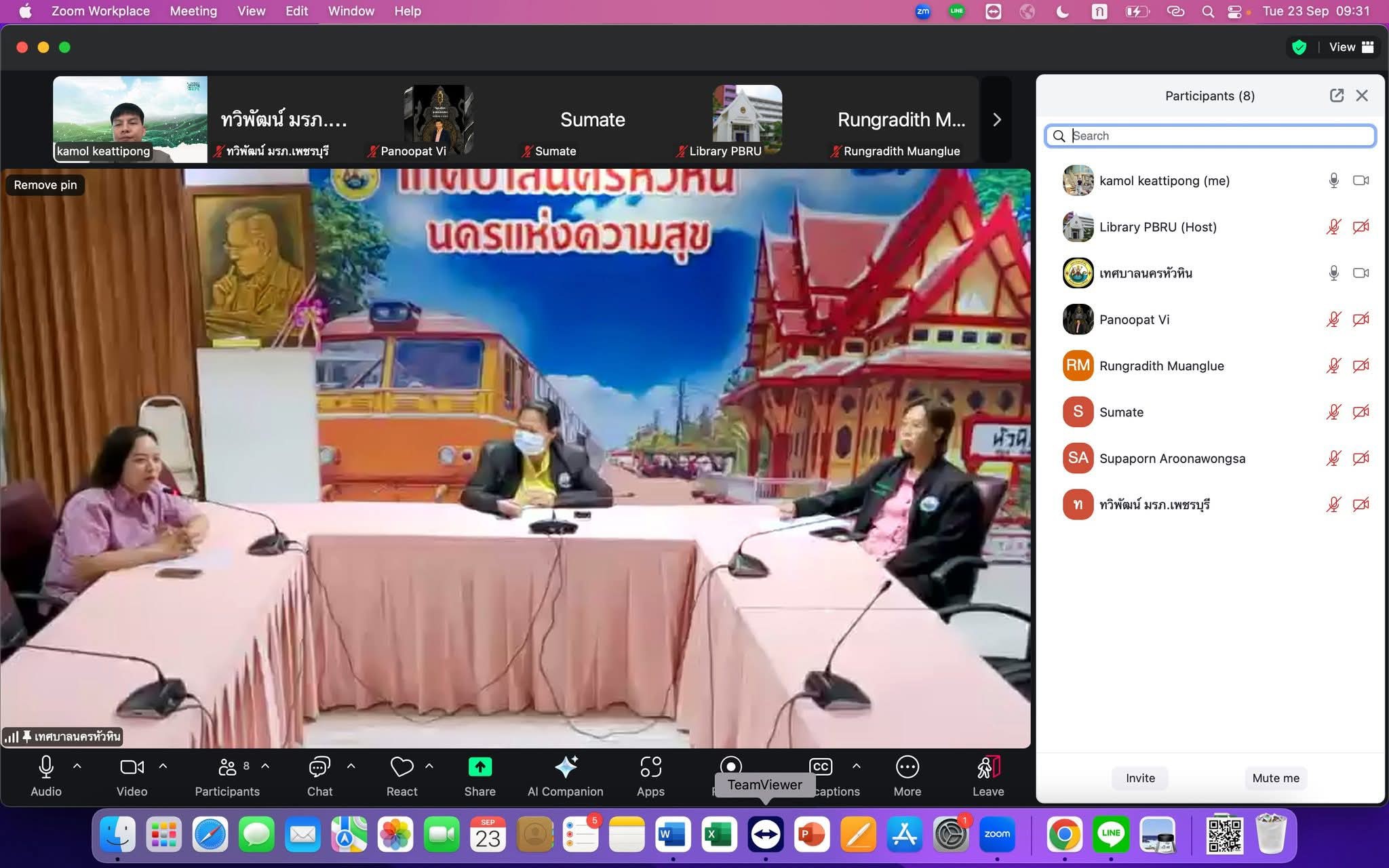The height and width of the screenshot is (868, 1389).
Task: Expand the video options chevron
Action: click(163, 766)
